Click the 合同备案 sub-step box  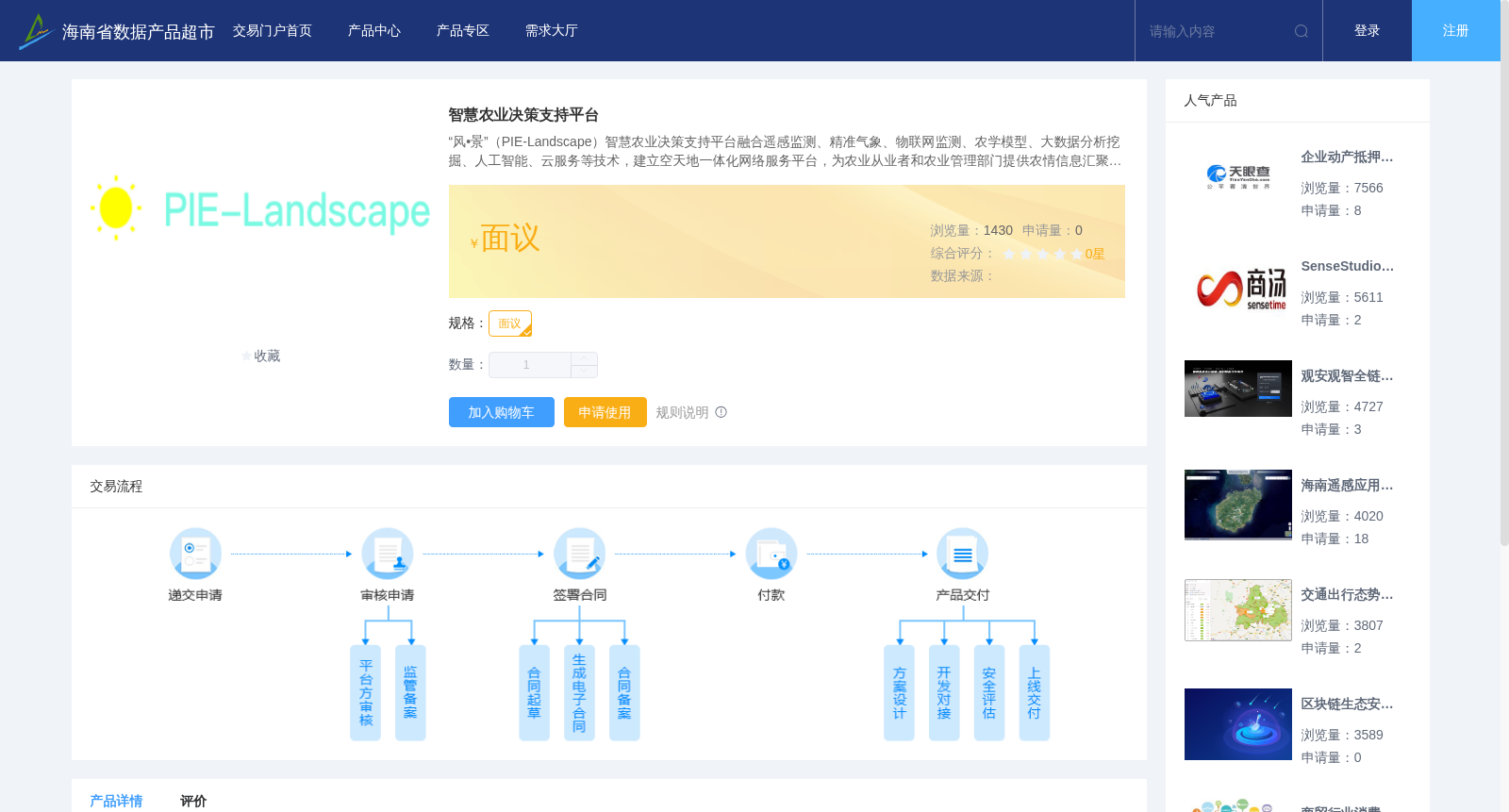pos(624,693)
